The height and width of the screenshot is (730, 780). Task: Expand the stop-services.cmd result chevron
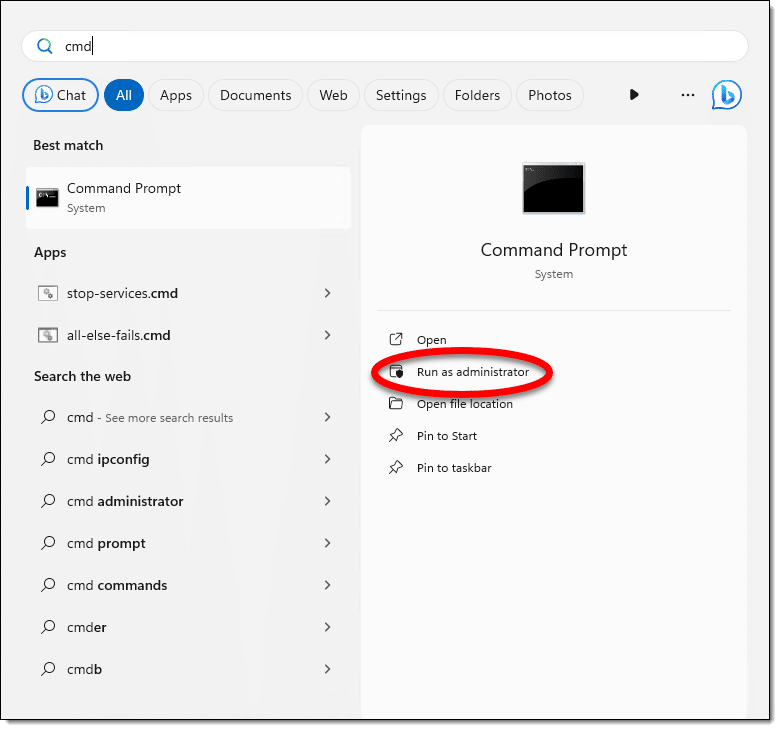327,294
